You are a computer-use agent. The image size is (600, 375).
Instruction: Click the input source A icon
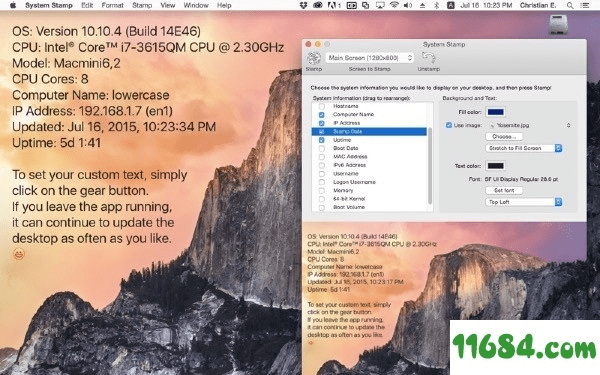(451, 5)
